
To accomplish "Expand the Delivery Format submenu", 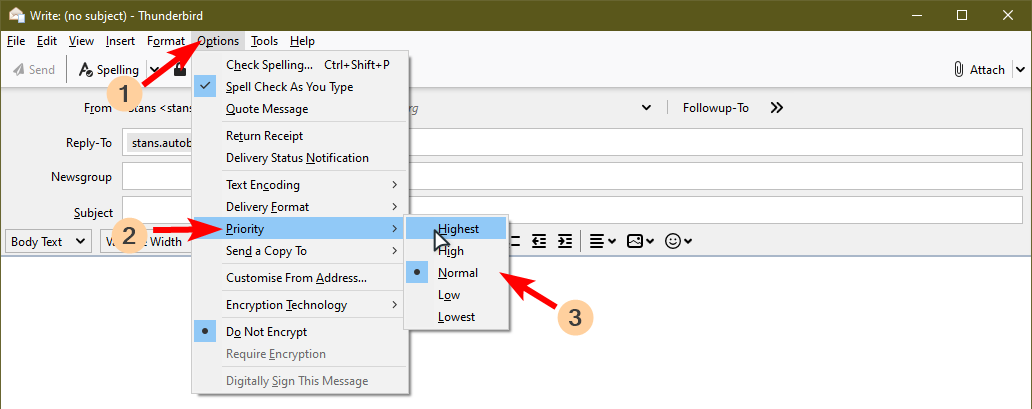I will tap(301, 207).
